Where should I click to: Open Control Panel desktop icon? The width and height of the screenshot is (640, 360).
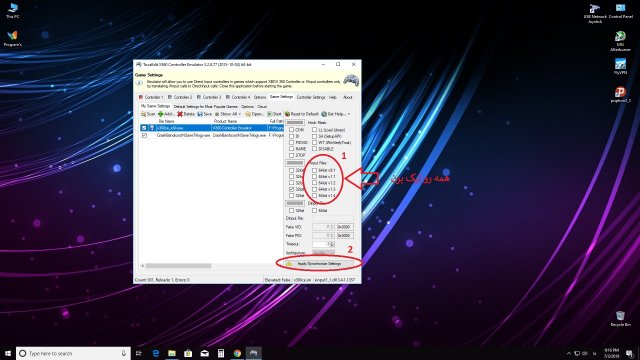(x=620, y=11)
